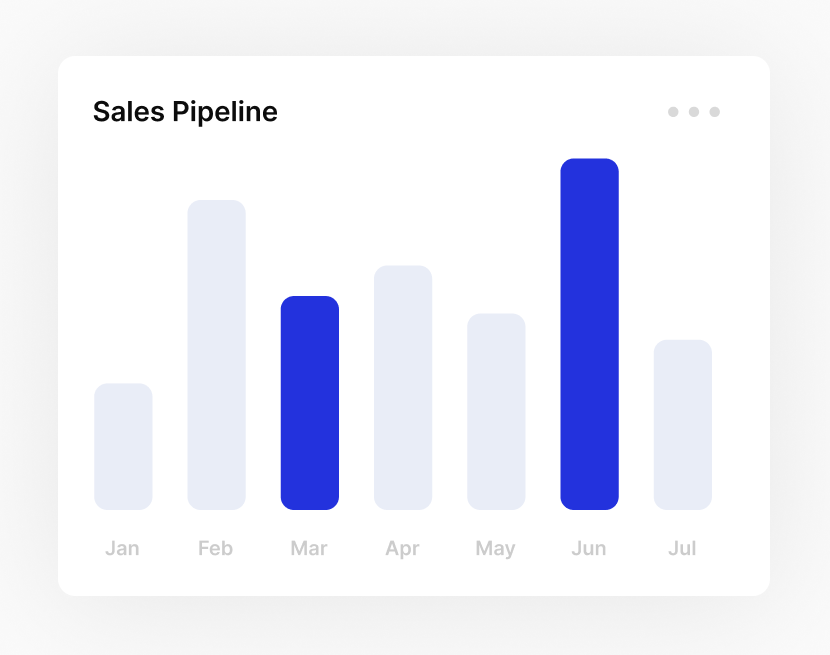Select the highlighted blue Mar bar
The height and width of the screenshot is (655, 830).
pos(310,403)
